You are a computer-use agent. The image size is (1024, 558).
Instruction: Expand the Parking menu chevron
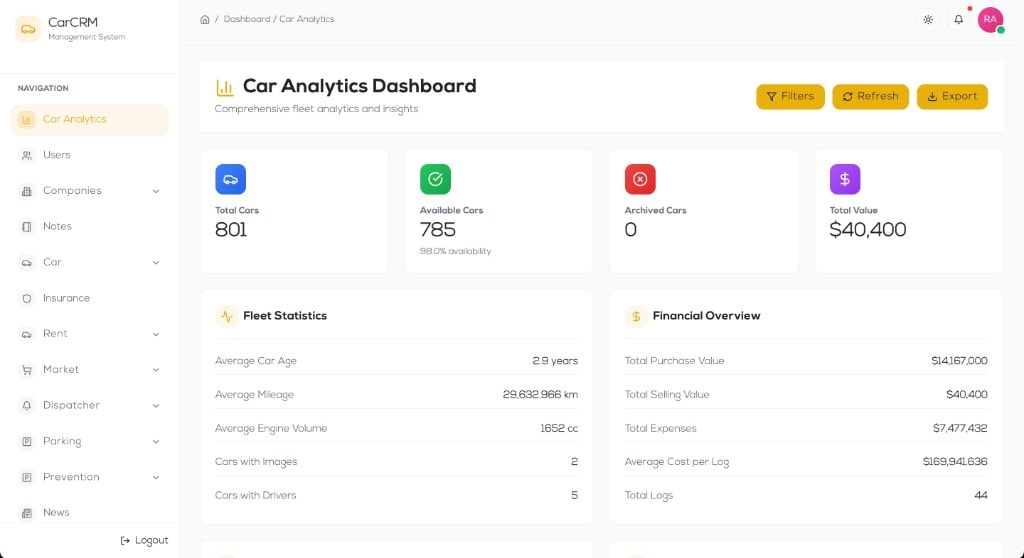pyautogui.click(x=156, y=442)
